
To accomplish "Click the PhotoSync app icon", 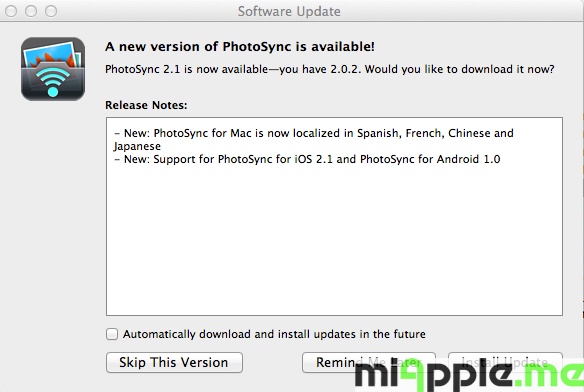I will click(53, 69).
